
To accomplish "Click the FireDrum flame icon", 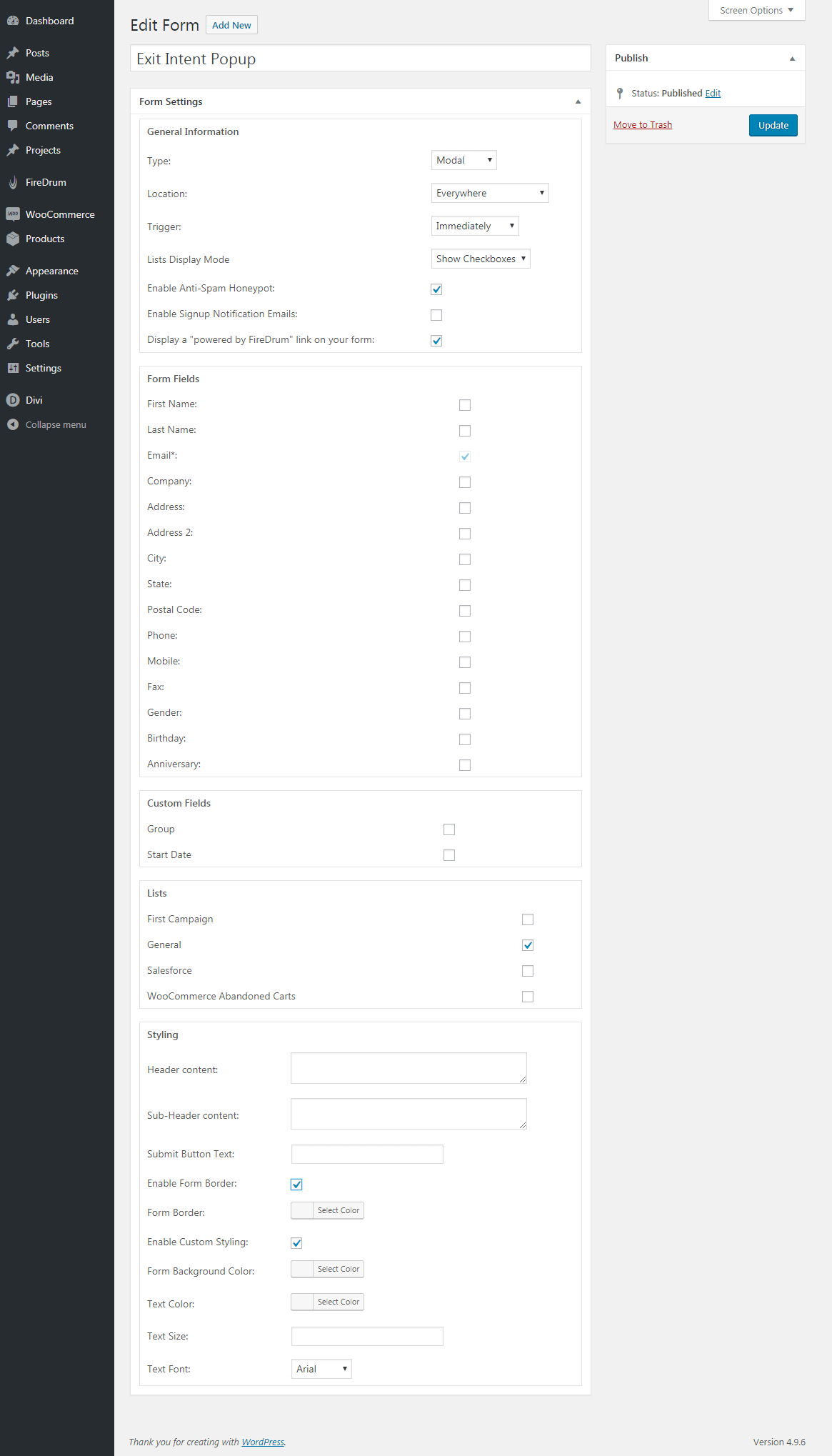I will tap(13, 182).
